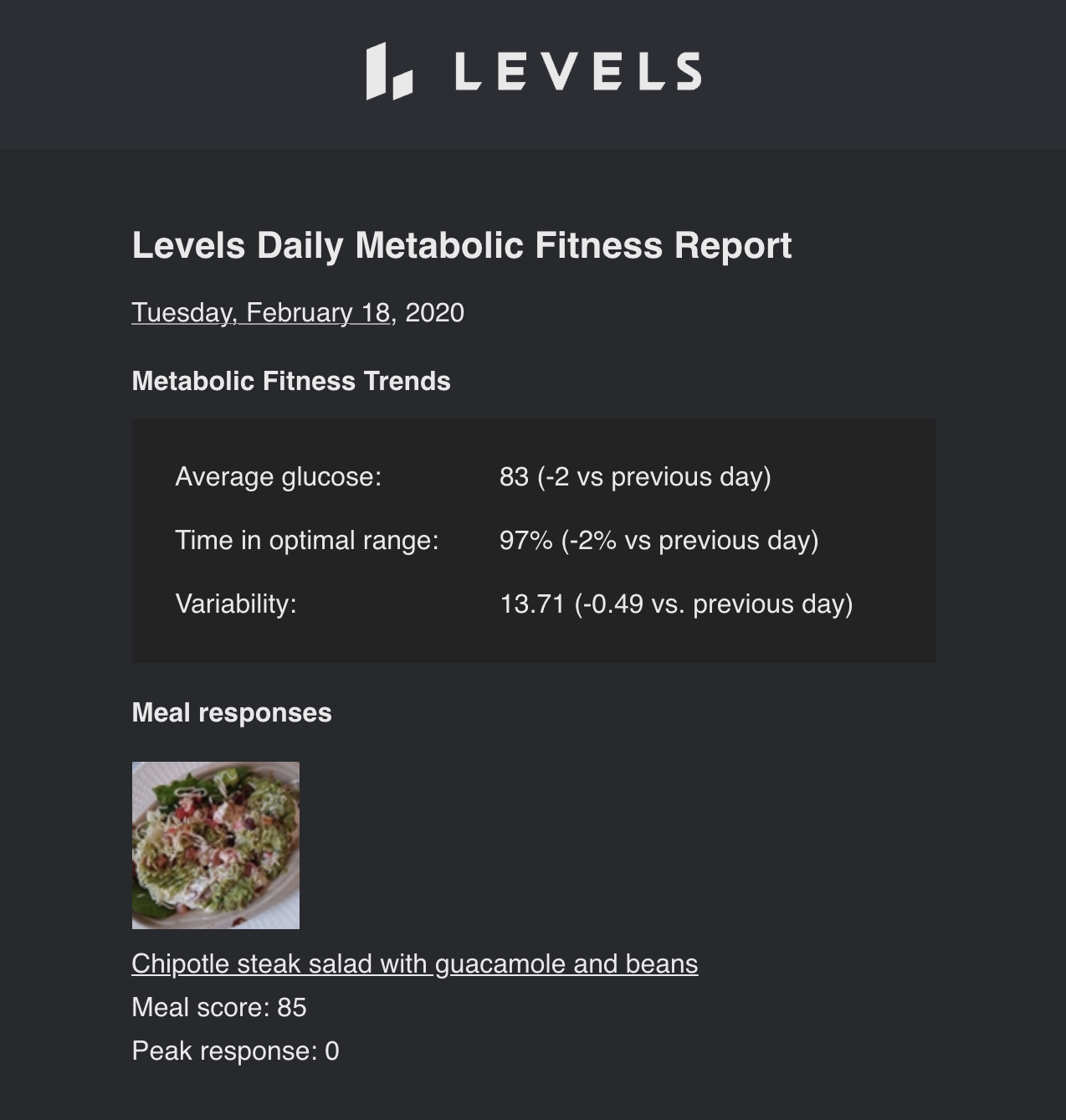The image size is (1066, 1120).
Task: Click the Meal score: 85 text
Action: tap(219, 1007)
